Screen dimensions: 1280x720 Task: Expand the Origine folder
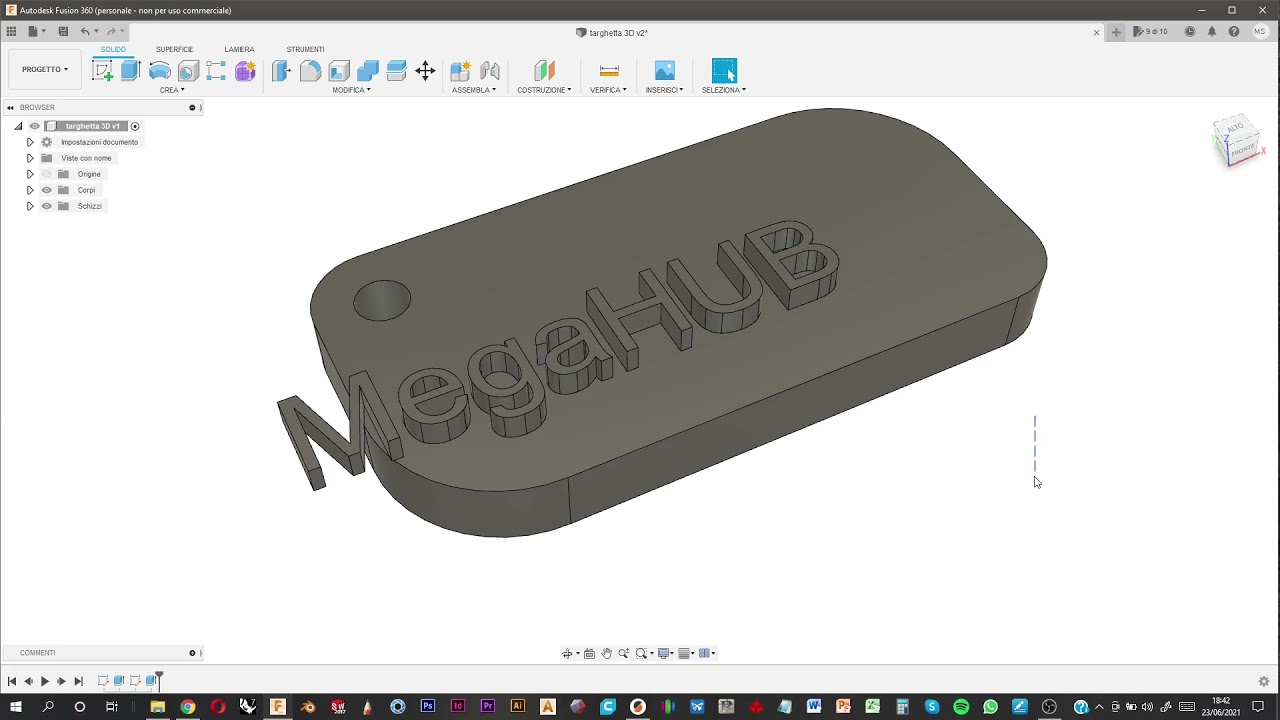pos(30,174)
